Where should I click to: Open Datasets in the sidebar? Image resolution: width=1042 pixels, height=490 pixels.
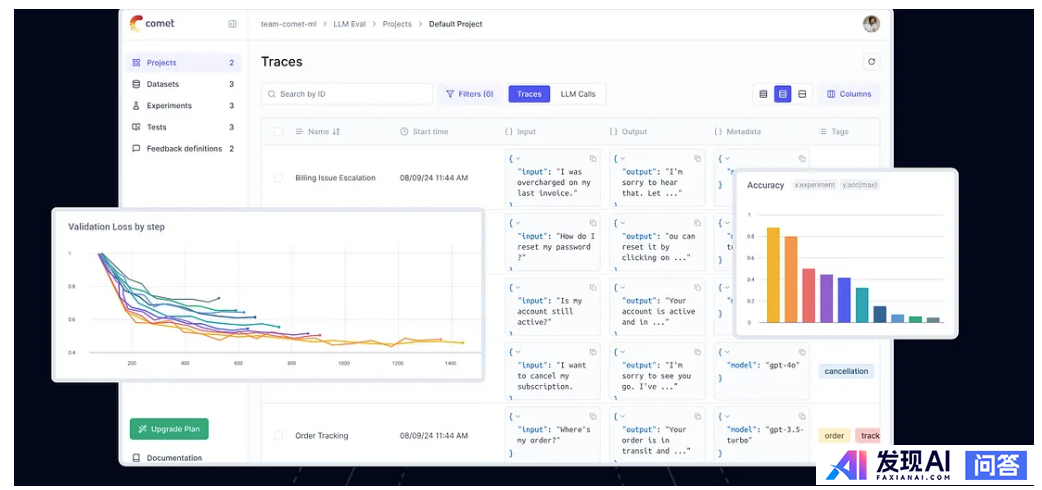[162, 84]
